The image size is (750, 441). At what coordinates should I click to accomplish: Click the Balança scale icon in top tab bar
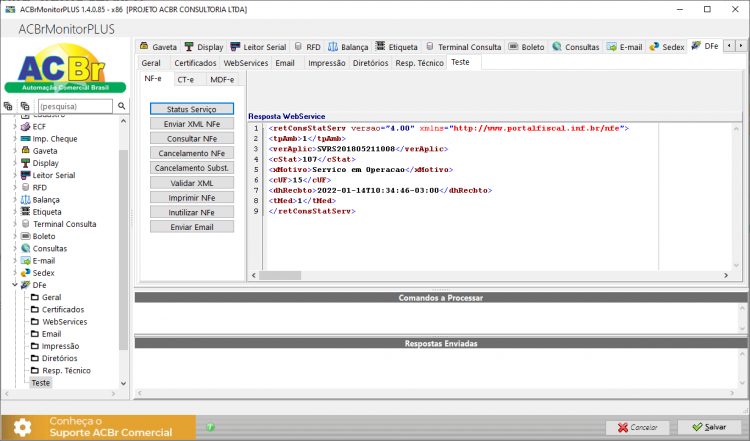pos(333,46)
